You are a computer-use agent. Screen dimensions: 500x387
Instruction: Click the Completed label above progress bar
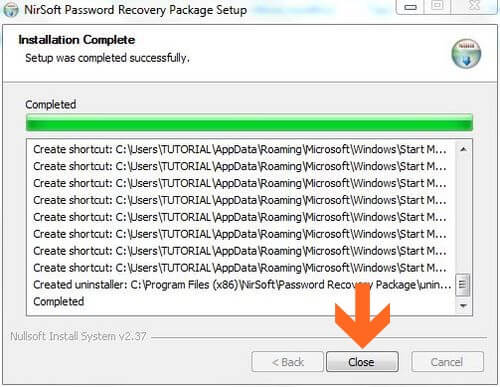51,105
